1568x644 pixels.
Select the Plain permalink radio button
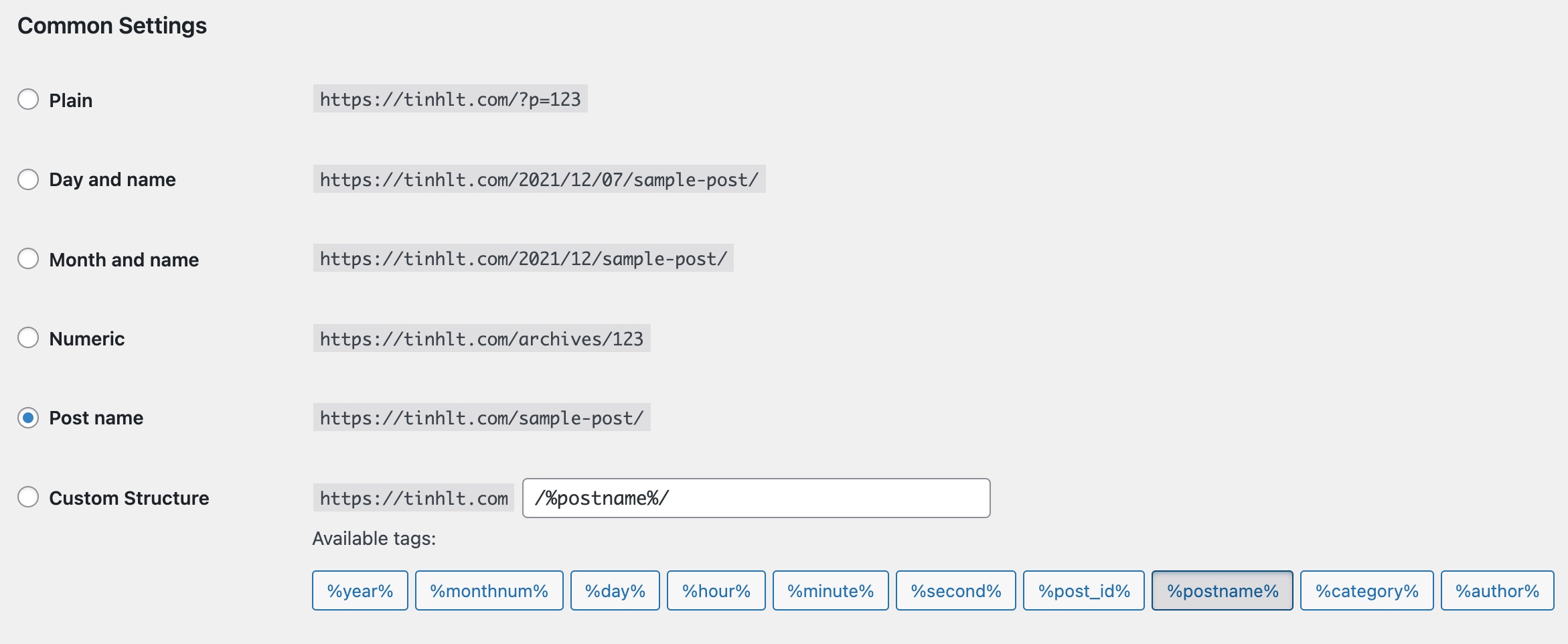pyautogui.click(x=28, y=99)
